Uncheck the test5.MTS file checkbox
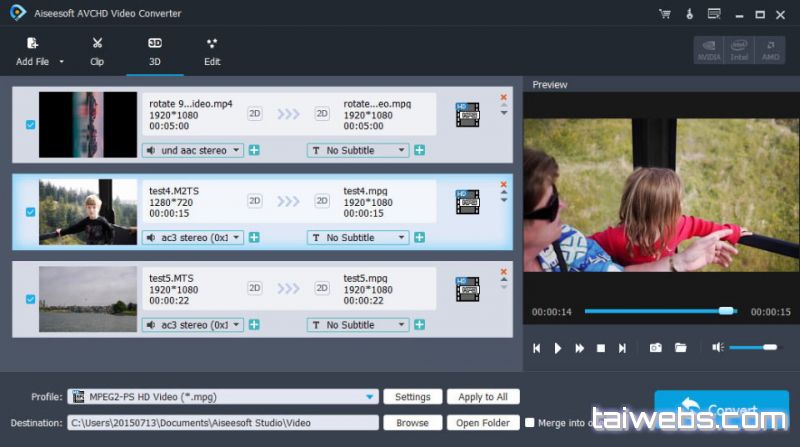The width and height of the screenshot is (800, 447). click(30, 299)
